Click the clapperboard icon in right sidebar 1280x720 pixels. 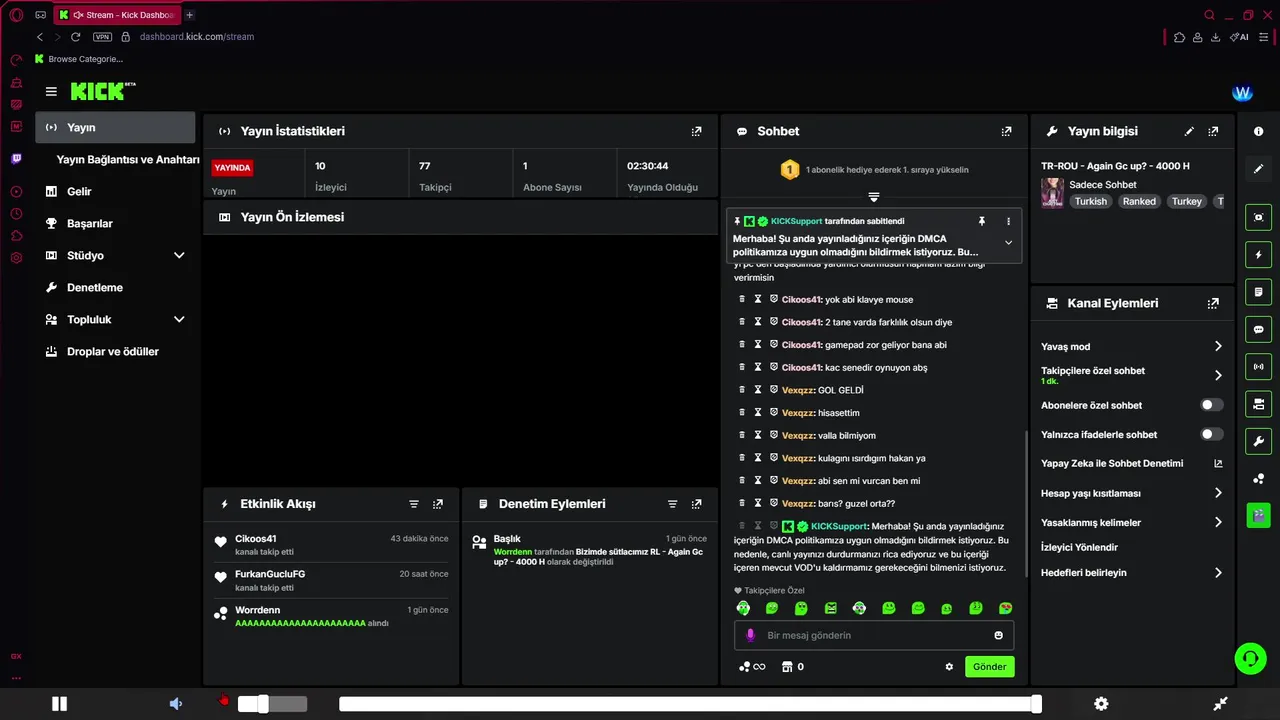[x=1258, y=516]
